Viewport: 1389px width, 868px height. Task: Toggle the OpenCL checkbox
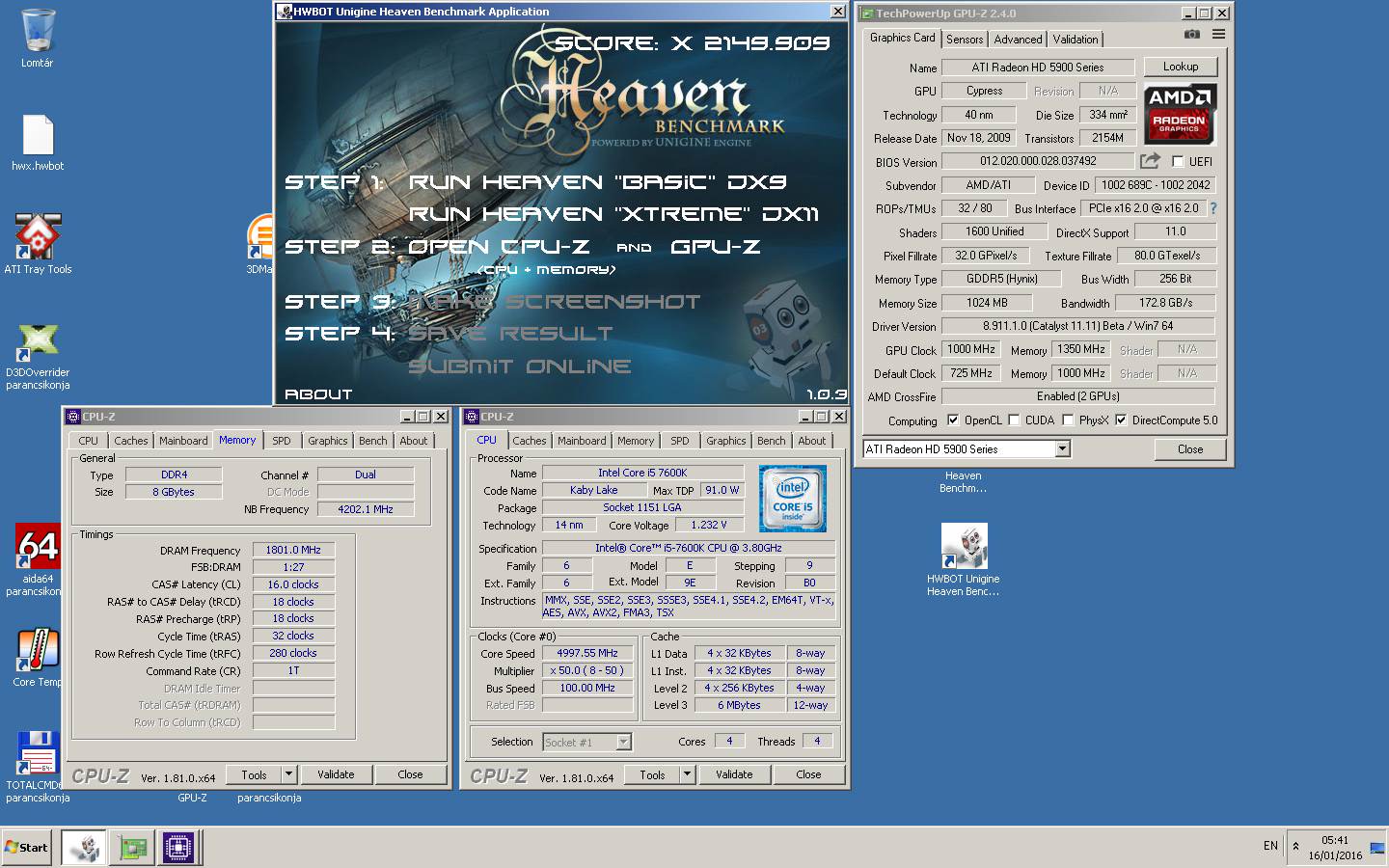pos(953,420)
